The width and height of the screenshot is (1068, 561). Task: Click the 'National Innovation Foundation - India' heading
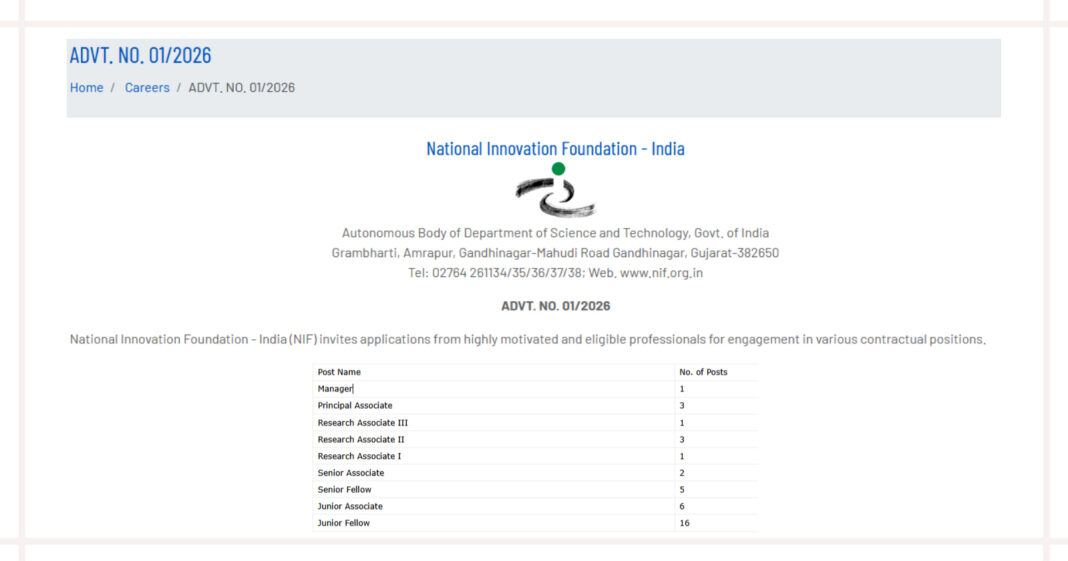click(x=555, y=148)
